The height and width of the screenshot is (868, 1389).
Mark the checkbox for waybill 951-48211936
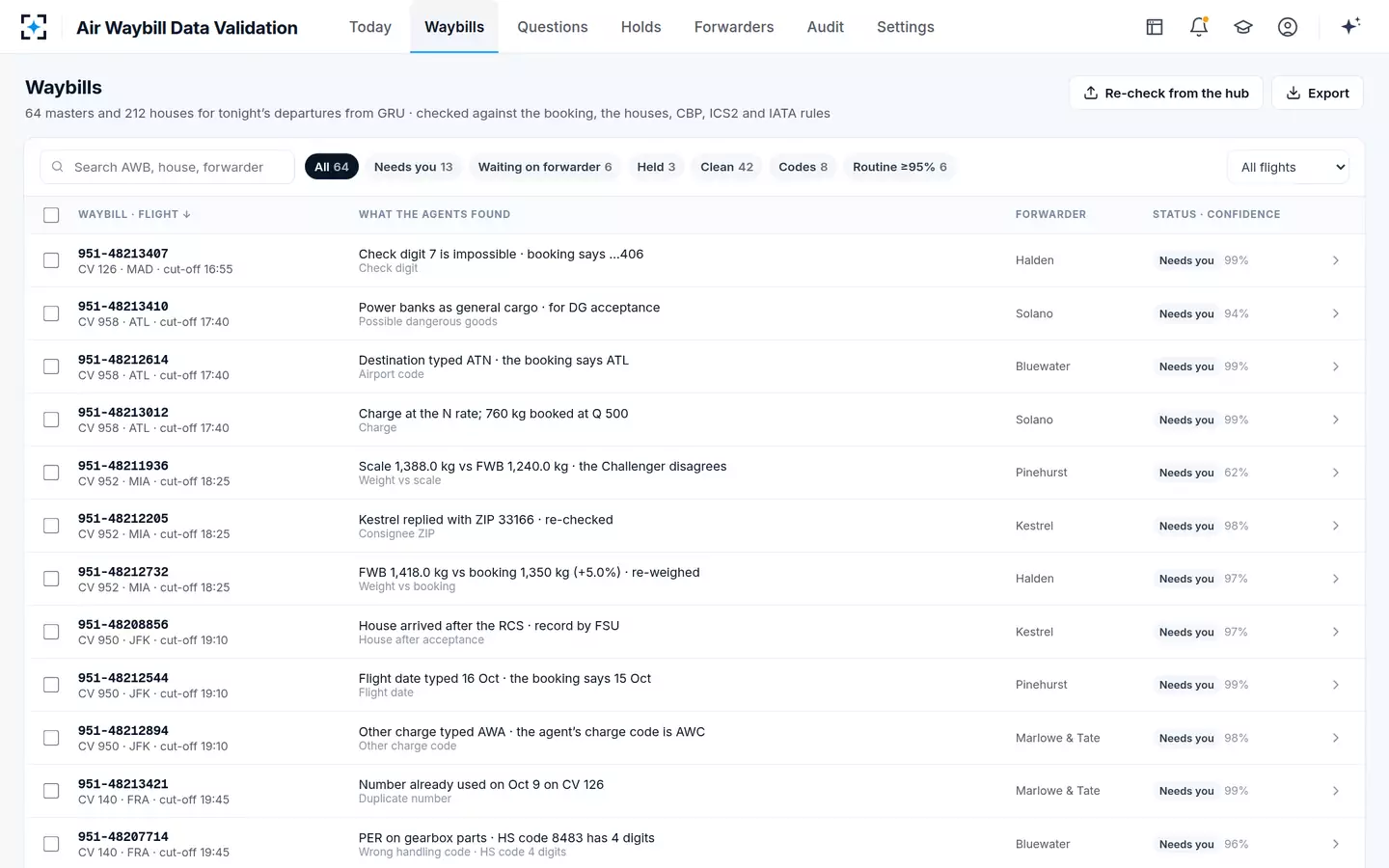pyautogui.click(x=51, y=473)
